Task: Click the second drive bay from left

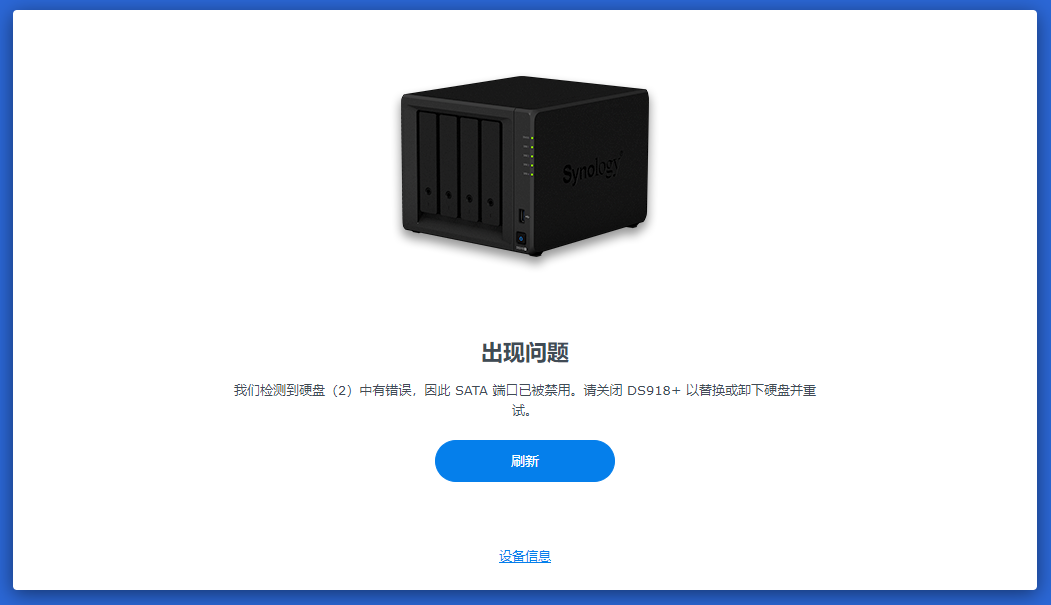Action: tap(448, 166)
